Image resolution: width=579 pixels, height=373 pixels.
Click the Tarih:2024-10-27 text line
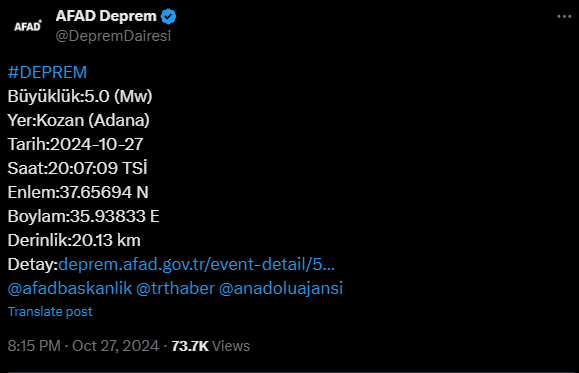click(x=75, y=144)
